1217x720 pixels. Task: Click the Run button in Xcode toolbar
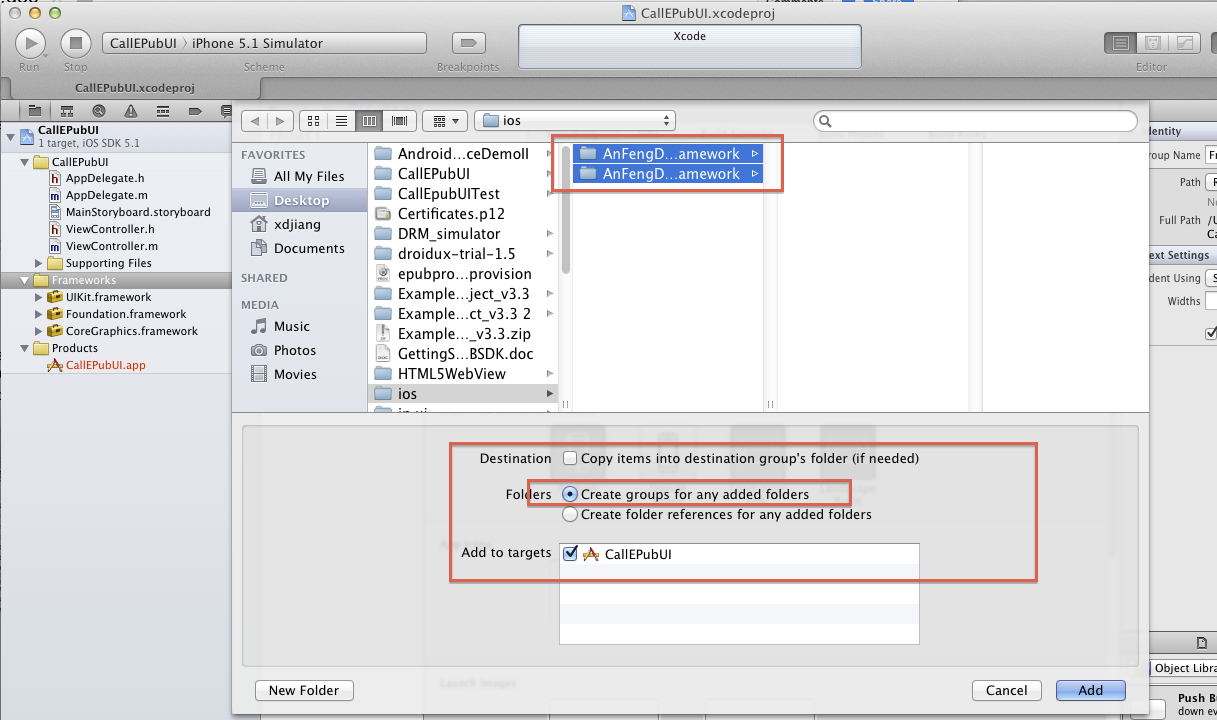click(x=30, y=43)
